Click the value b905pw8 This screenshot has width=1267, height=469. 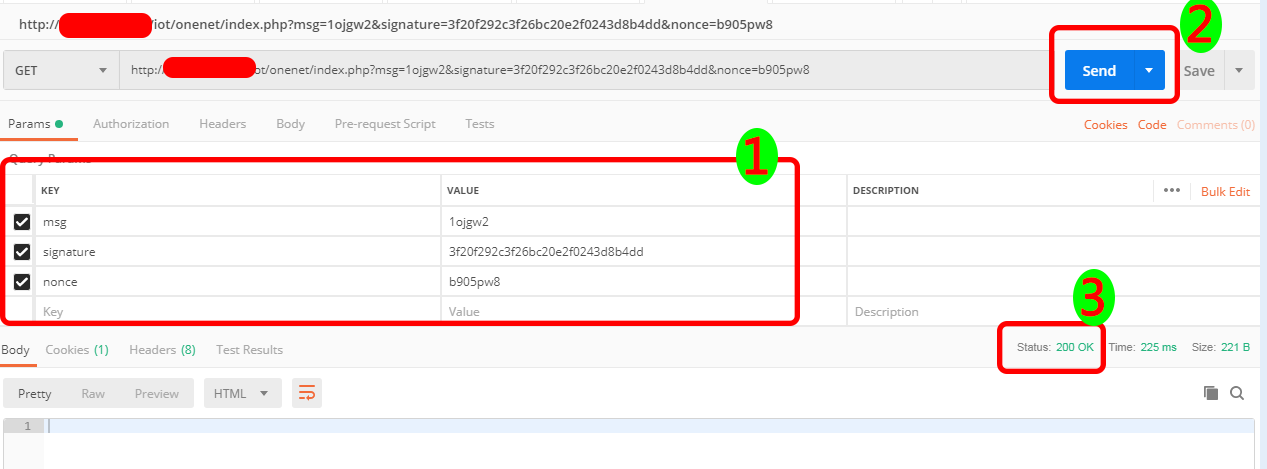point(474,282)
